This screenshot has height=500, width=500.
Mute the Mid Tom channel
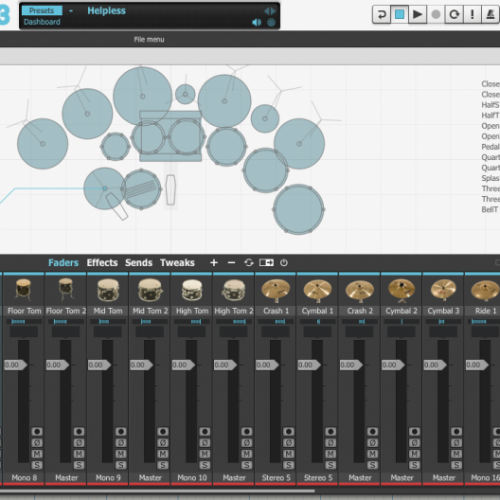(121, 454)
